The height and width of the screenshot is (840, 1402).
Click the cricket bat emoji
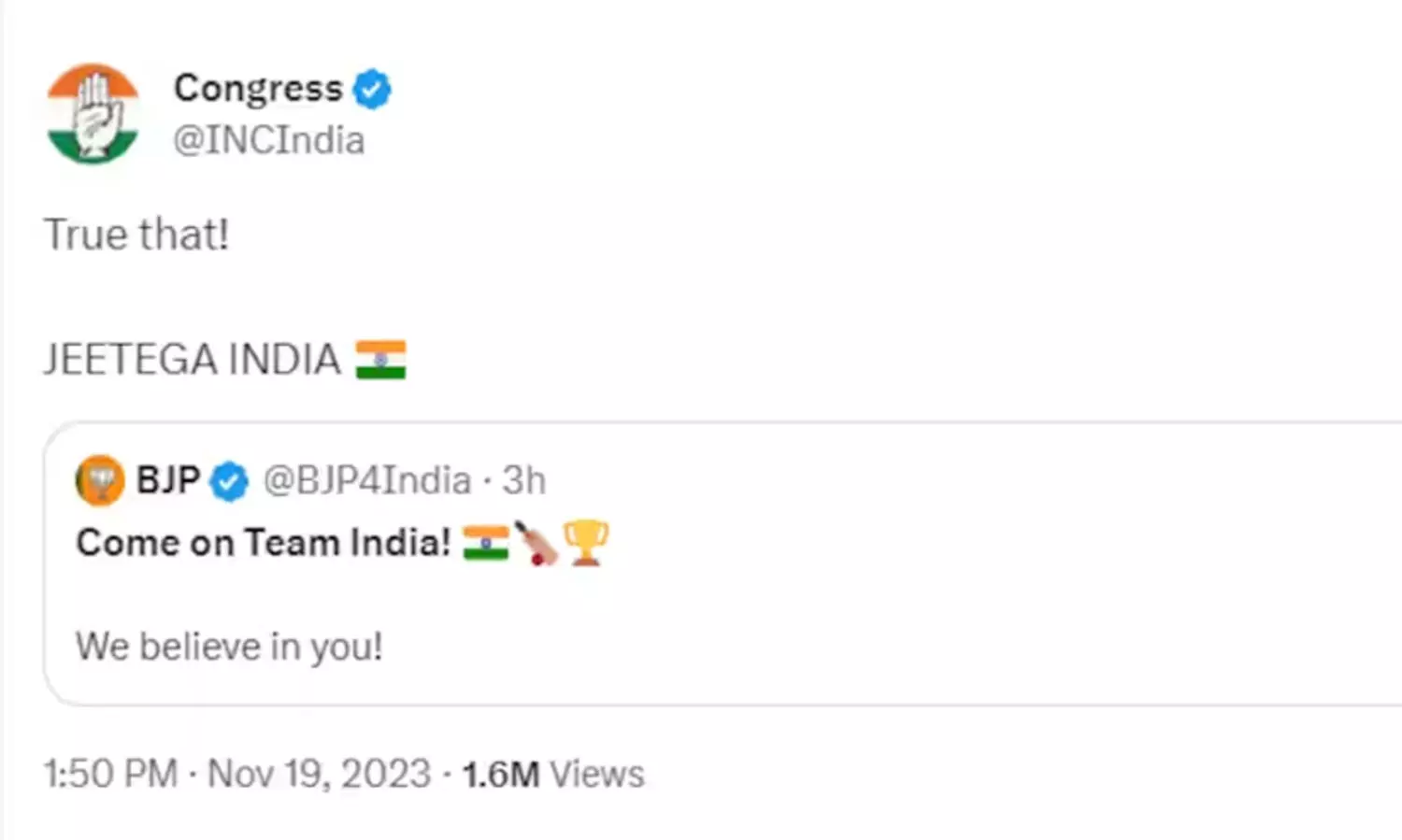tap(536, 543)
